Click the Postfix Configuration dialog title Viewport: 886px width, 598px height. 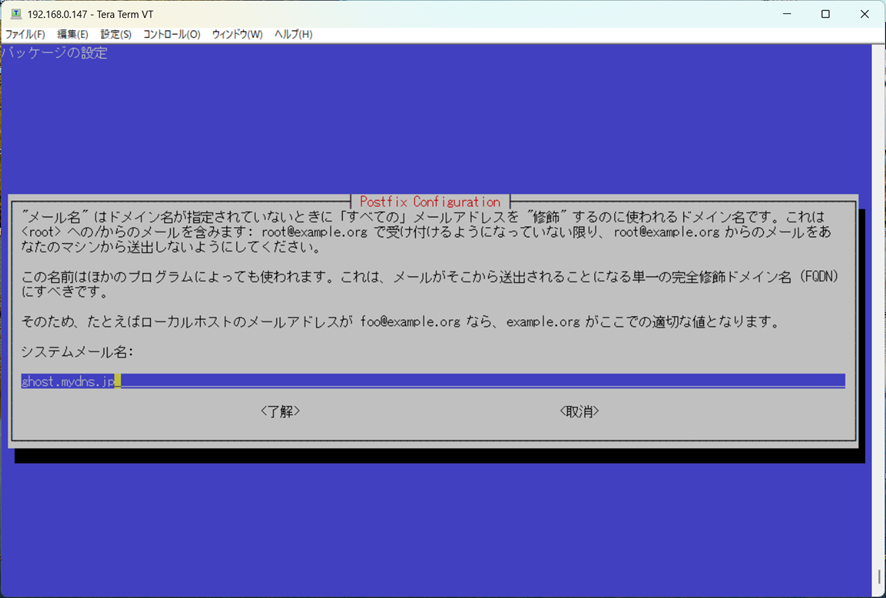coord(430,202)
